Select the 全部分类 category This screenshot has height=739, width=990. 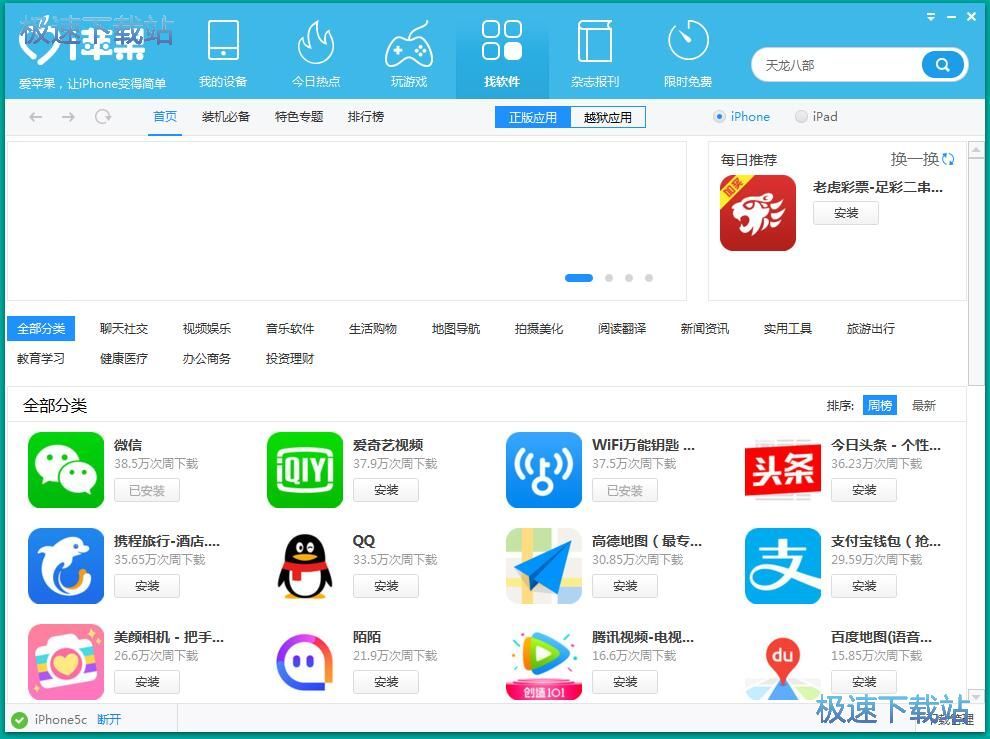tap(41, 328)
